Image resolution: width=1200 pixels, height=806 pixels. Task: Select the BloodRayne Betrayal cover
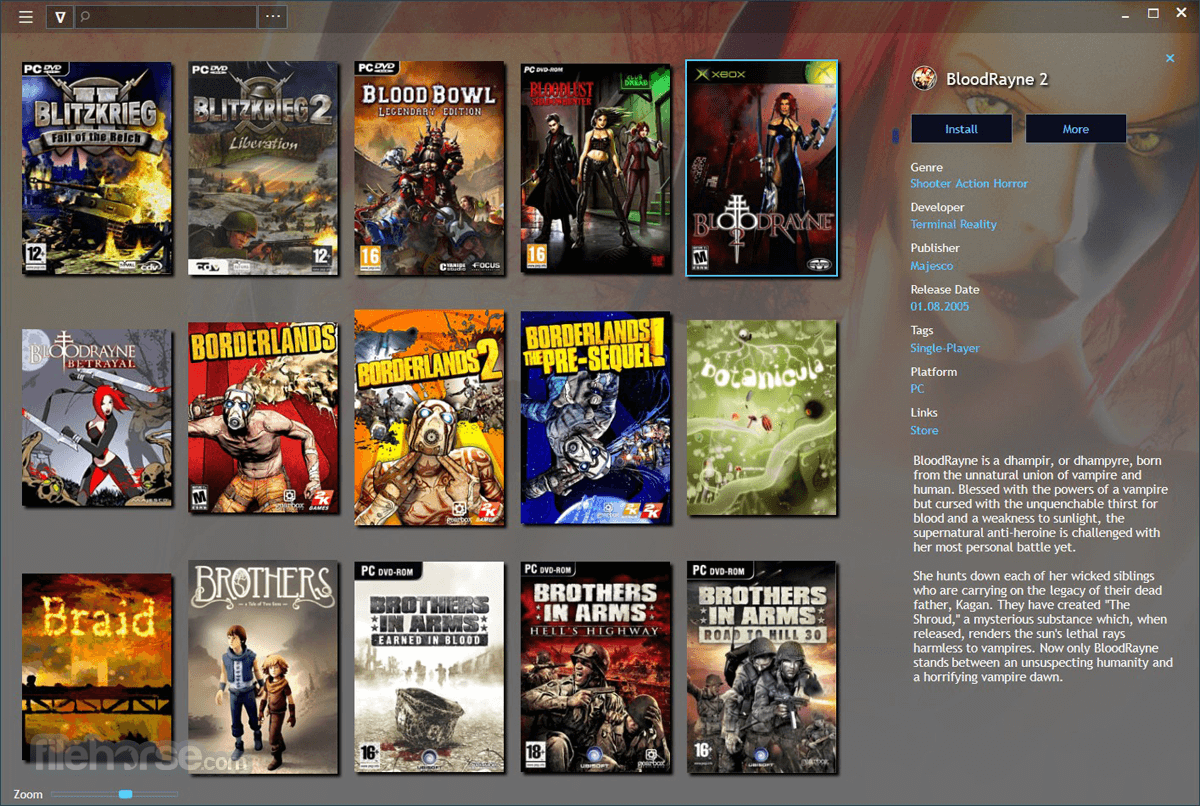97,418
